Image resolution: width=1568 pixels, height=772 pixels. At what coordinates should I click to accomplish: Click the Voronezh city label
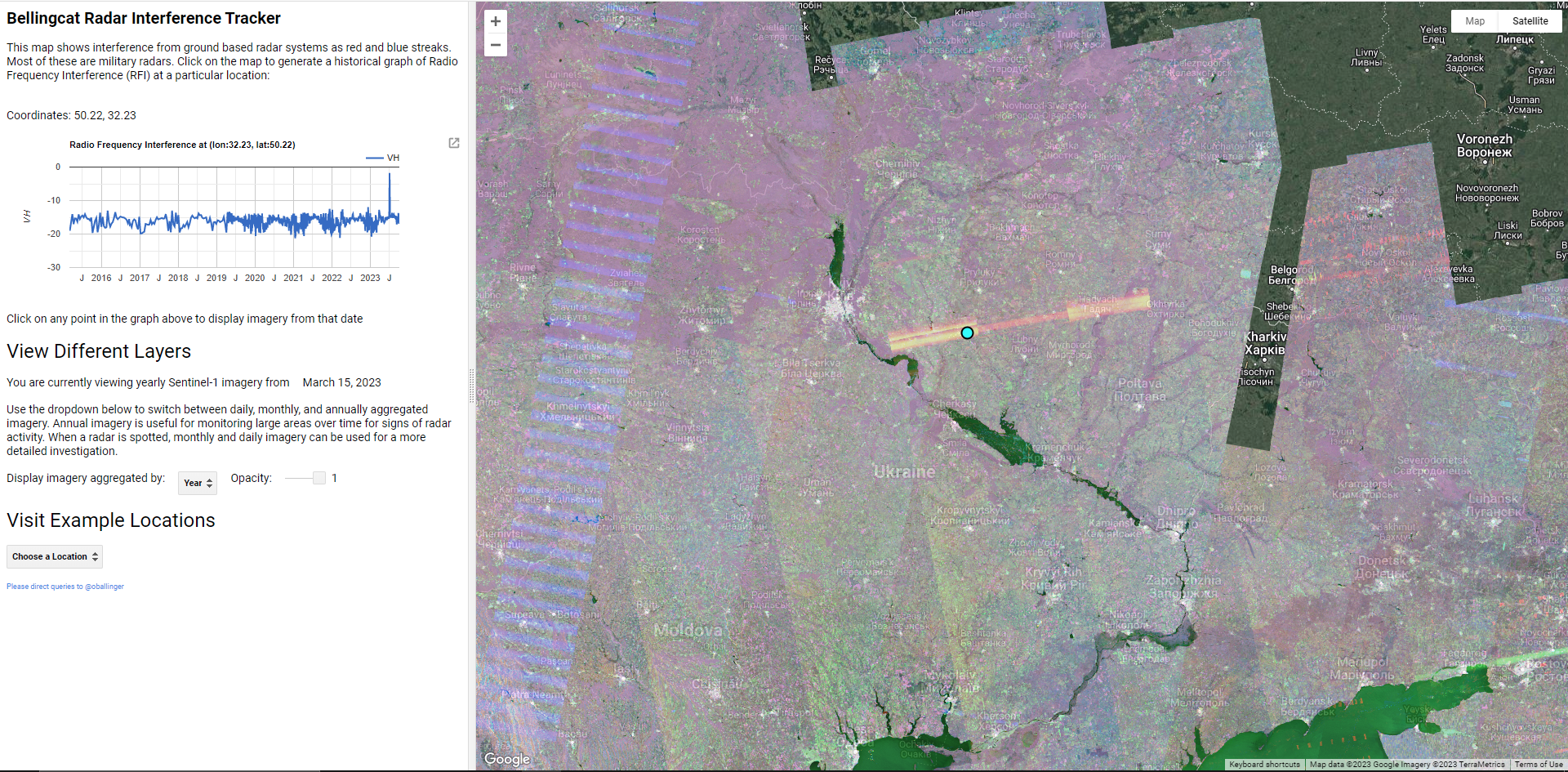(x=1485, y=145)
